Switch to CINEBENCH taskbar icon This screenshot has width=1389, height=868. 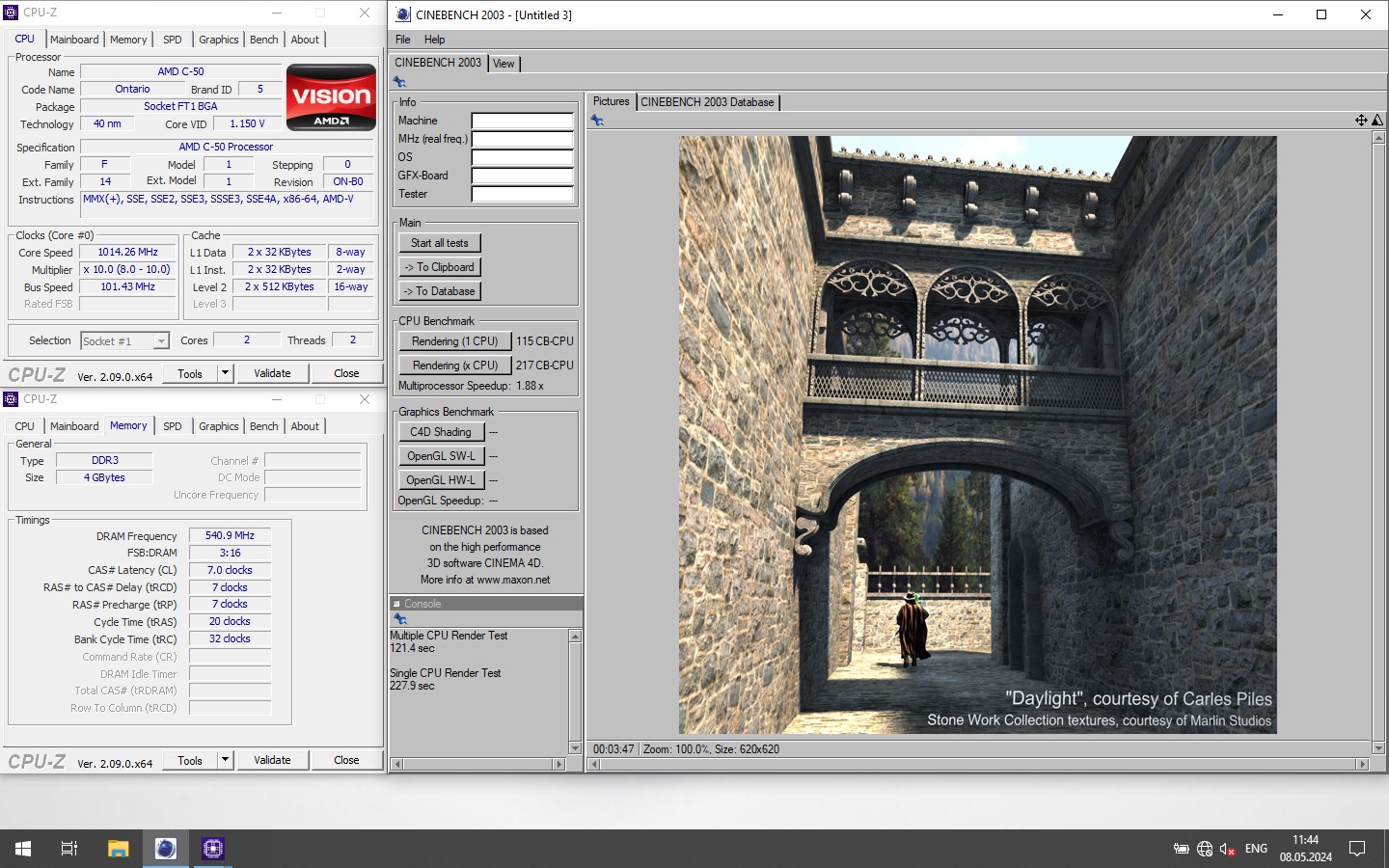pyautogui.click(x=166, y=849)
